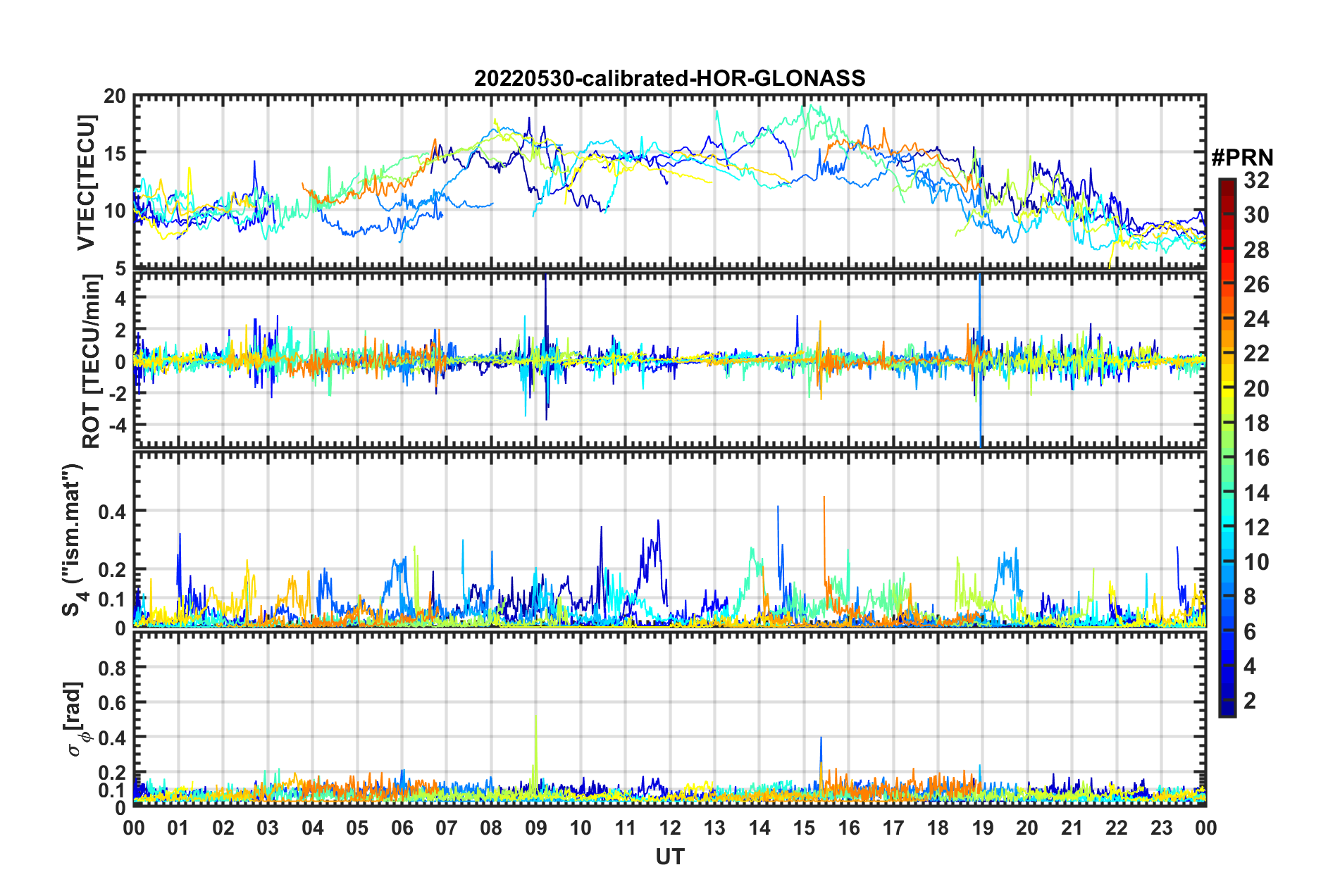Click the #PRN colorbar title
Screen dimensions: 1340x896
coord(1241,157)
